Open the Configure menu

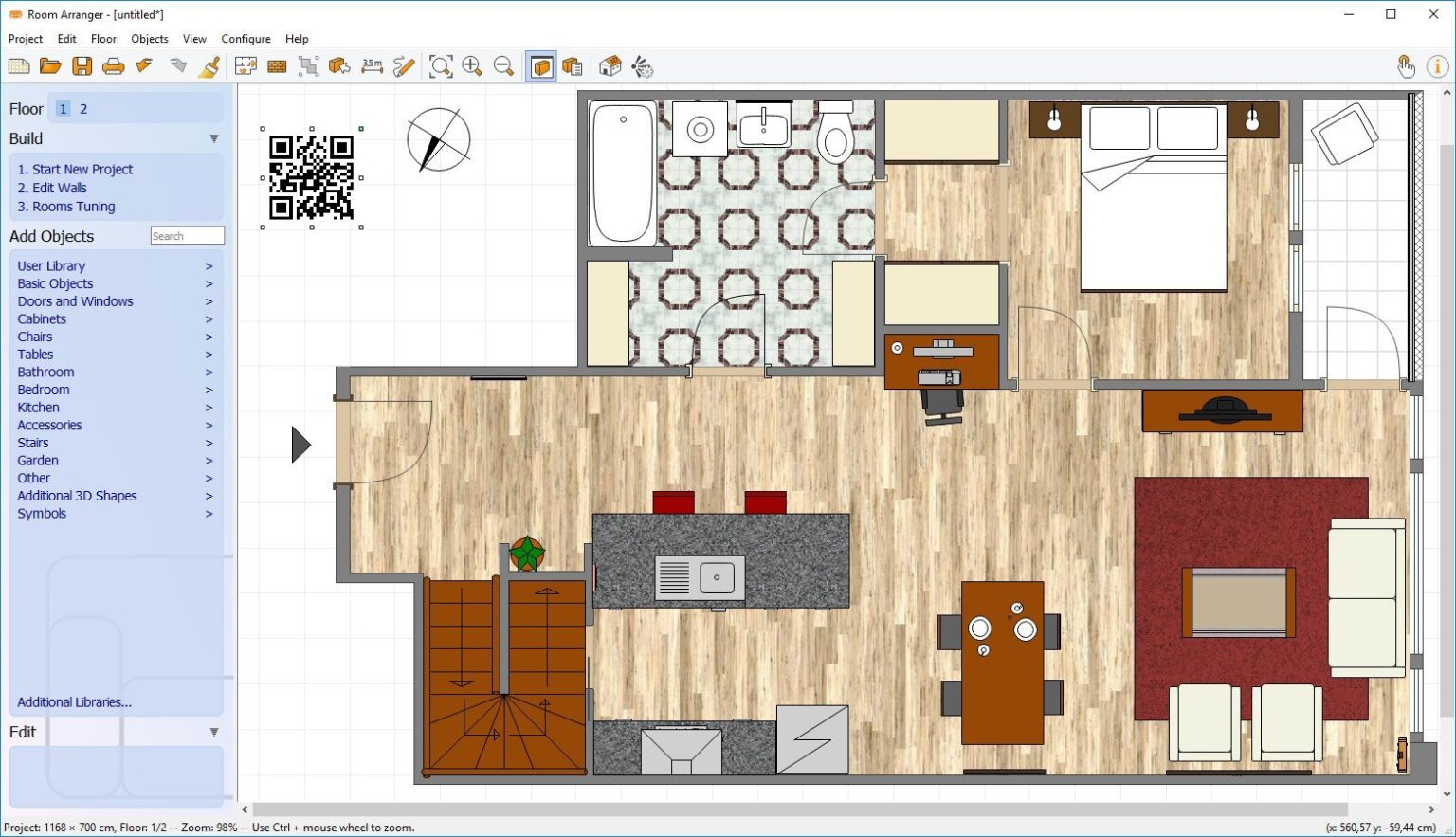(246, 39)
